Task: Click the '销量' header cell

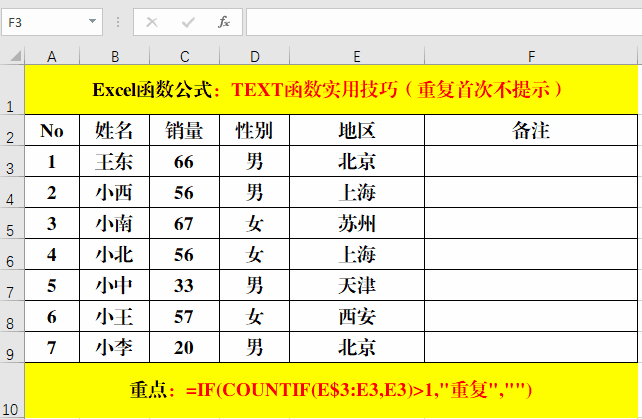Action: [x=185, y=130]
